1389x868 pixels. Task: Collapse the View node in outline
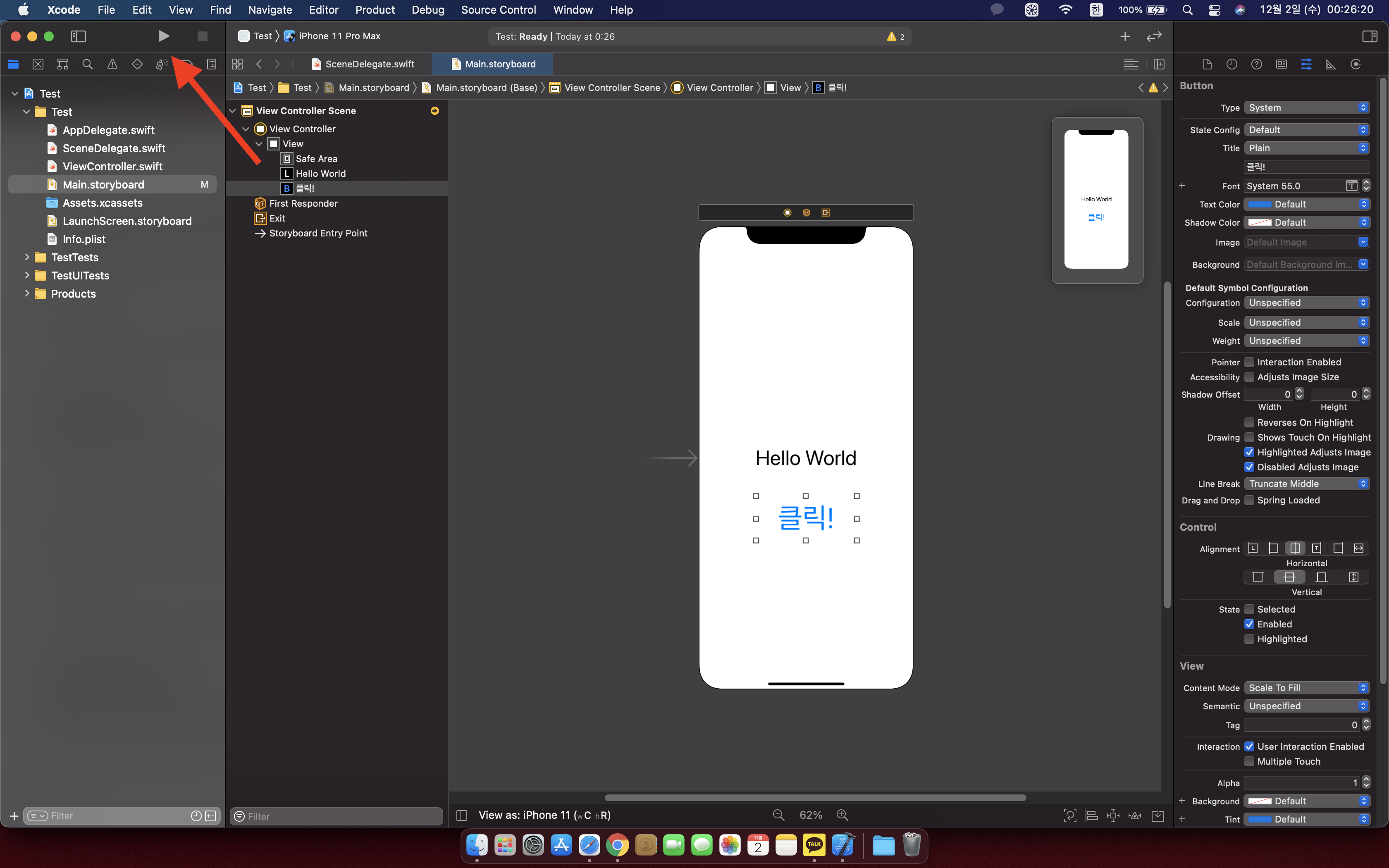coord(259,144)
